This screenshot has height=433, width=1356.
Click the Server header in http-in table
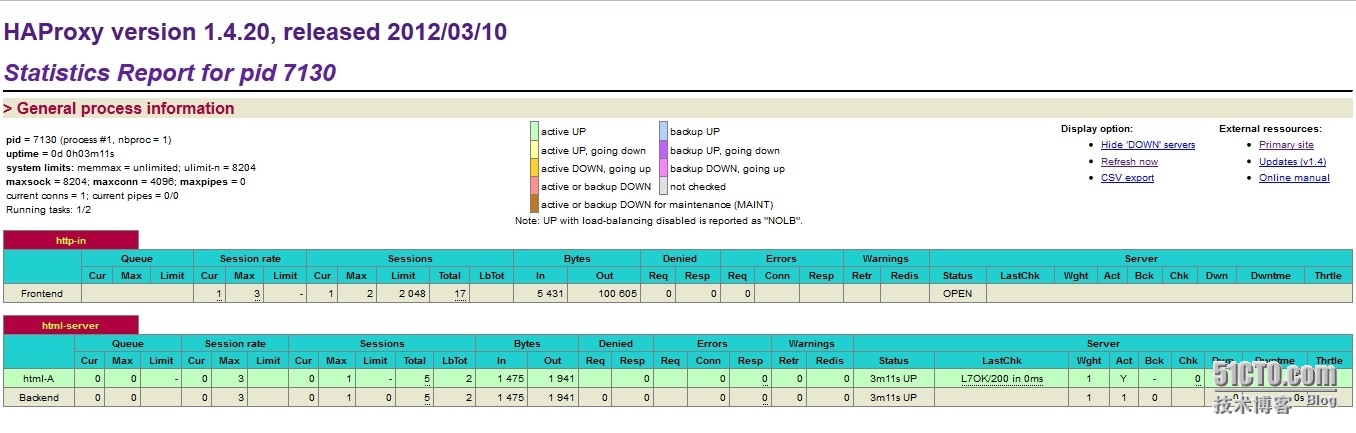(x=1141, y=259)
